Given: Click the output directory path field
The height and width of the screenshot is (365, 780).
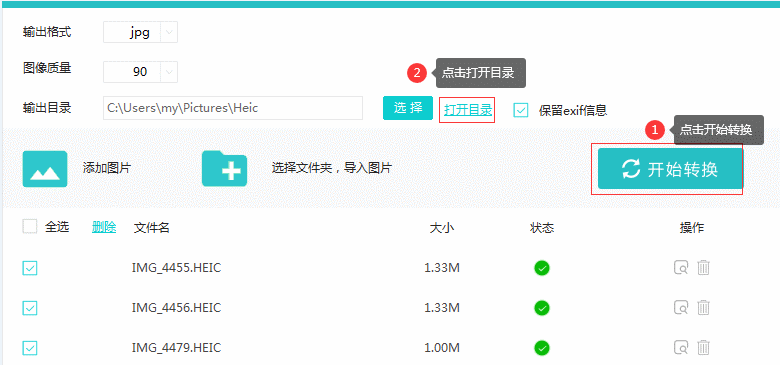Looking at the screenshot, I should pyautogui.click(x=233, y=108).
